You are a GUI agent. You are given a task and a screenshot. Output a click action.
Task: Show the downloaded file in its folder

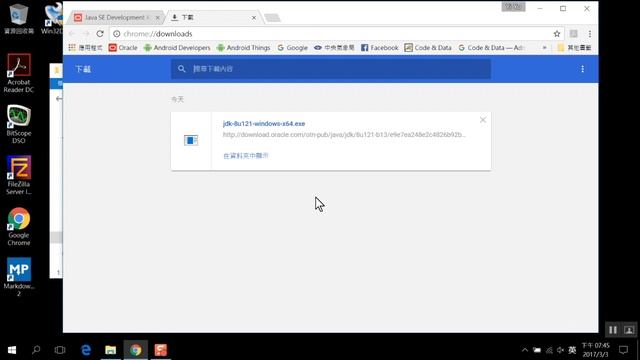(246, 156)
